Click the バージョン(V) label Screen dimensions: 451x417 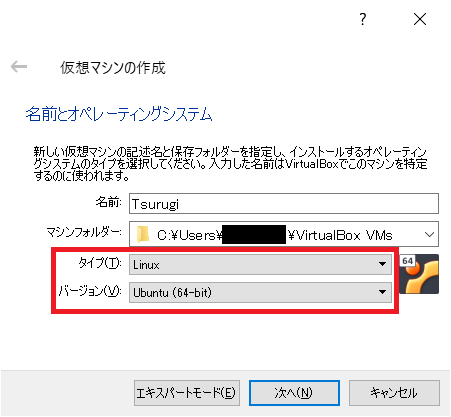(x=90, y=291)
